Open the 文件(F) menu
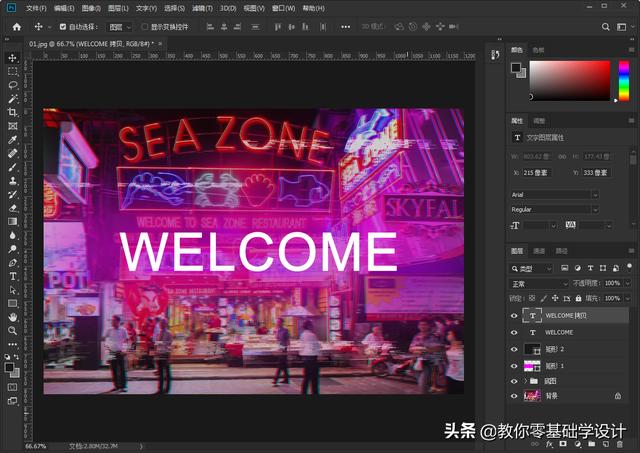The width and height of the screenshot is (640, 453). click(36, 8)
